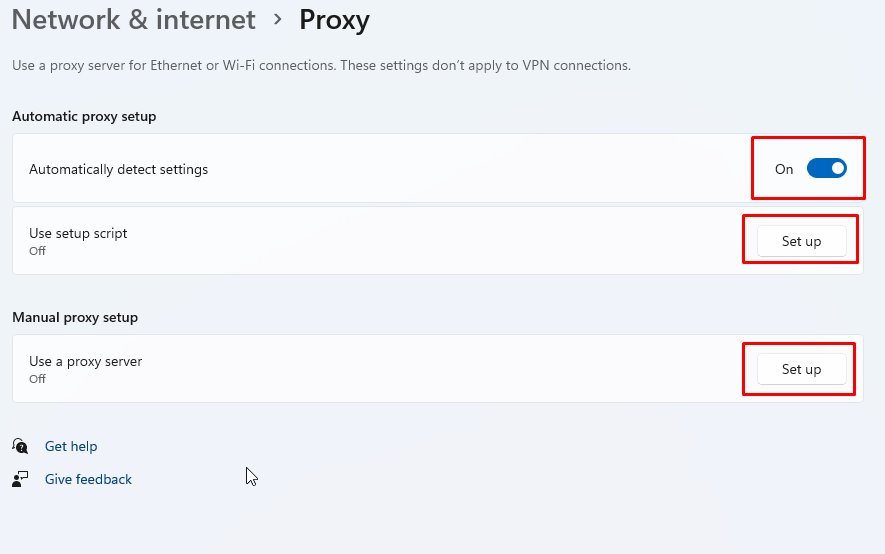Click the Get help question bubble icon

coord(20,446)
